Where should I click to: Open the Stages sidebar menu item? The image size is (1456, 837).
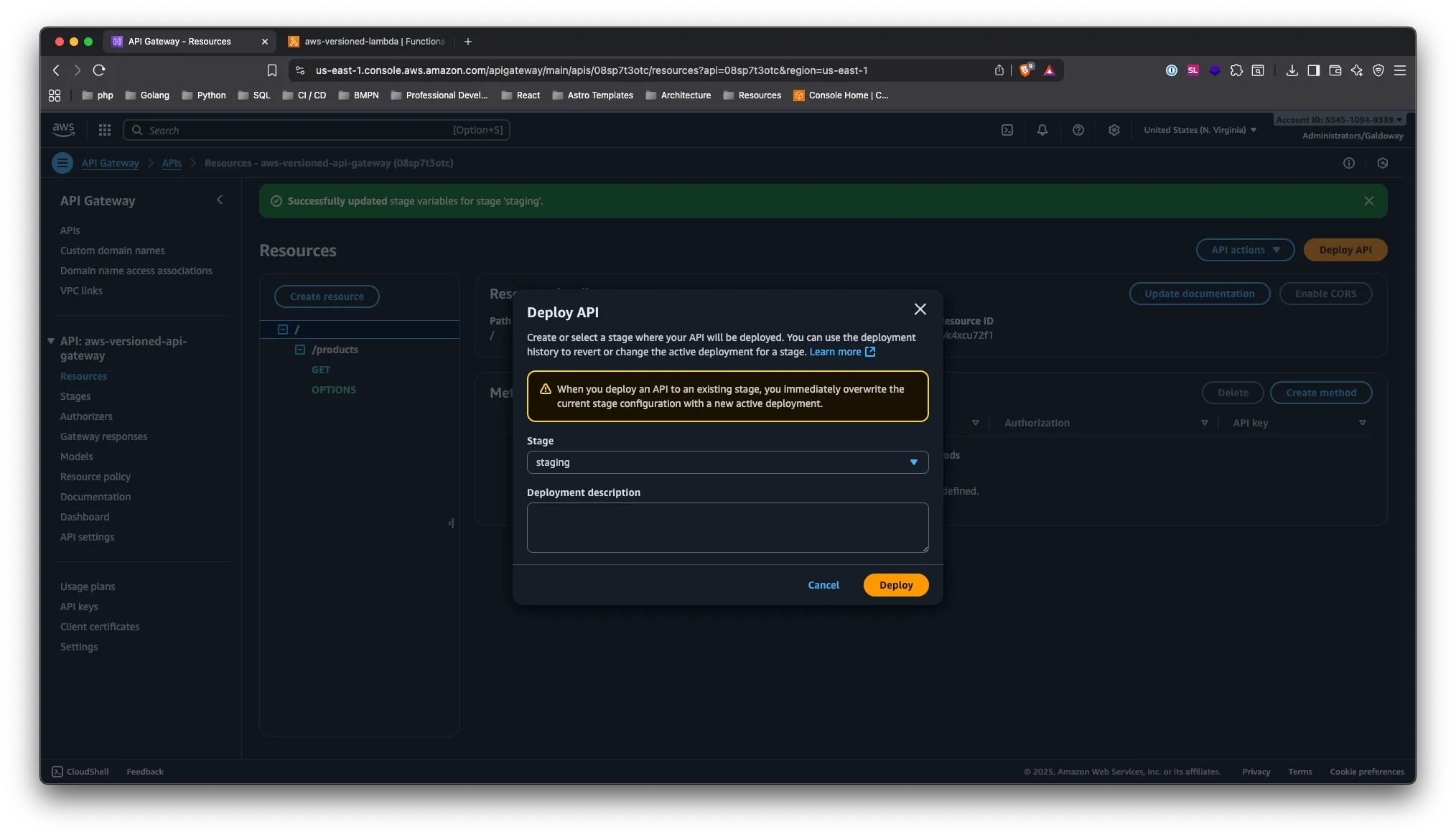coord(75,396)
